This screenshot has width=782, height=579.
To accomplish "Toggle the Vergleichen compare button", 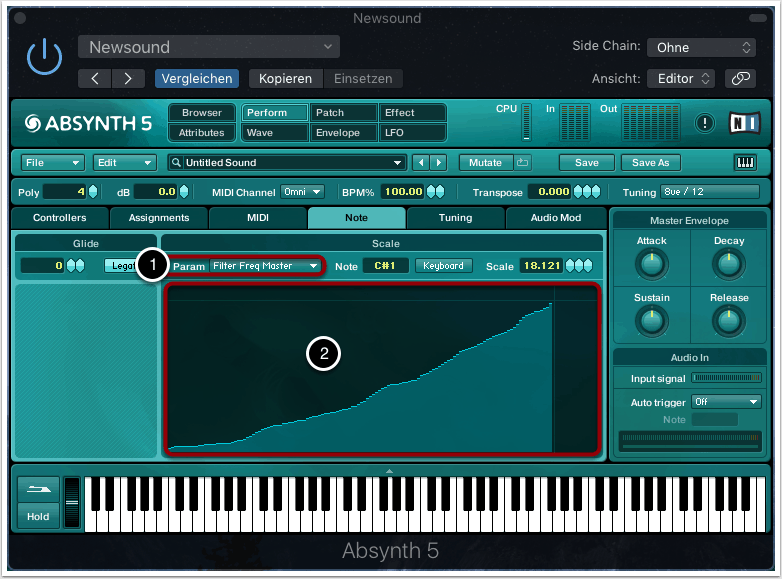I will [x=196, y=78].
